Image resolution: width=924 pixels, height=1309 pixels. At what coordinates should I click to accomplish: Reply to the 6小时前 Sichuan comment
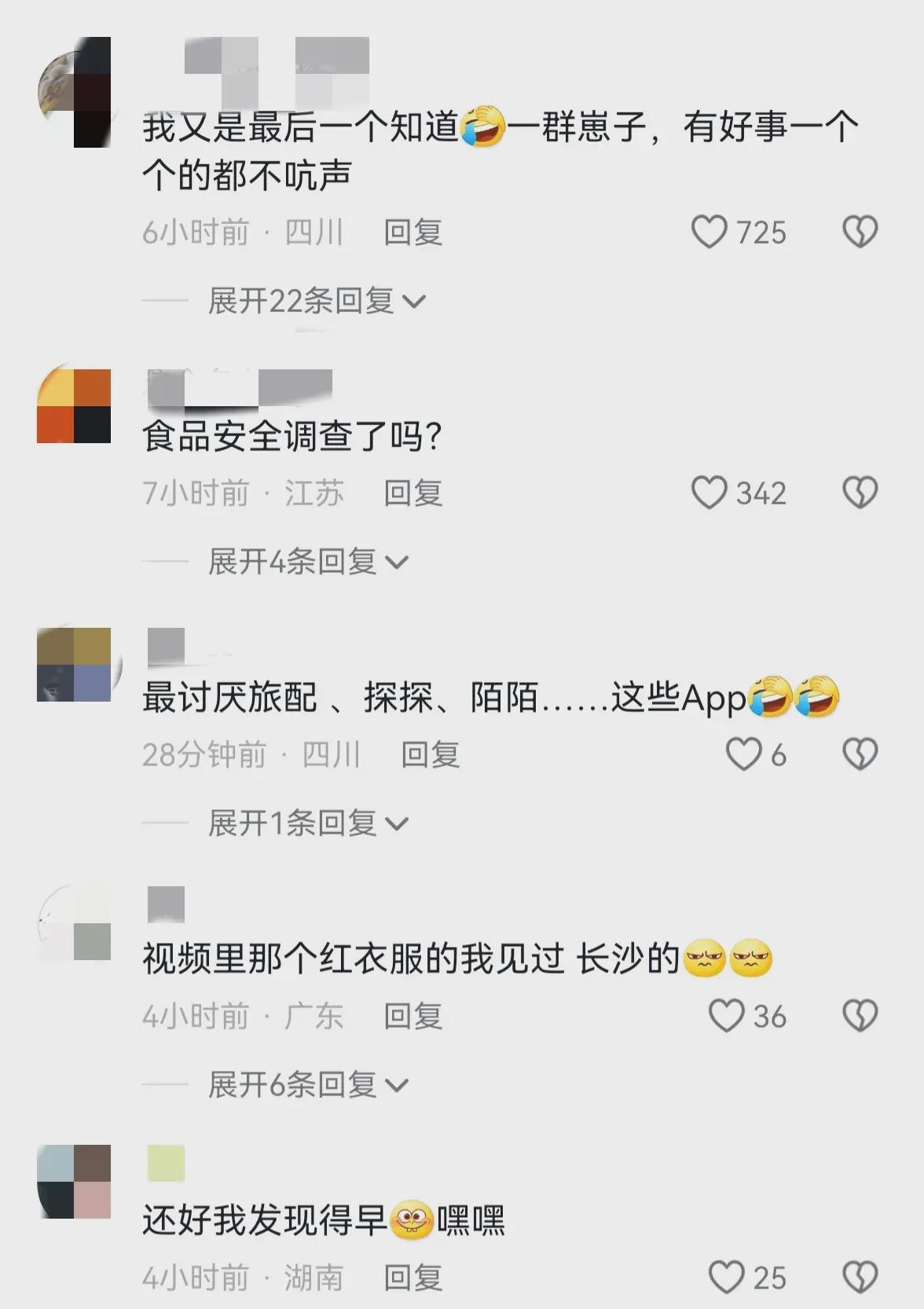413,233
